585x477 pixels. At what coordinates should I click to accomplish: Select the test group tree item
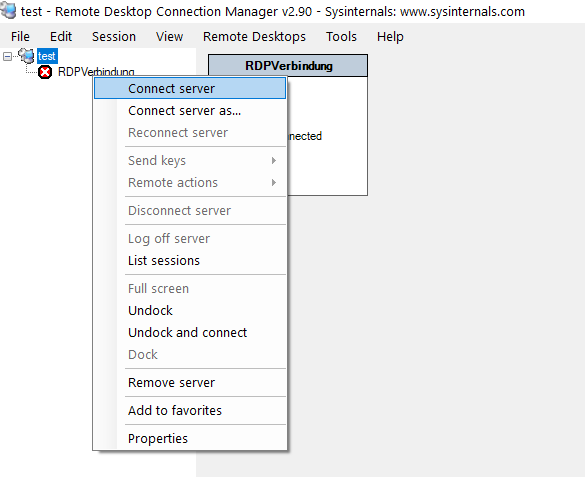click(x=47, y=56)
